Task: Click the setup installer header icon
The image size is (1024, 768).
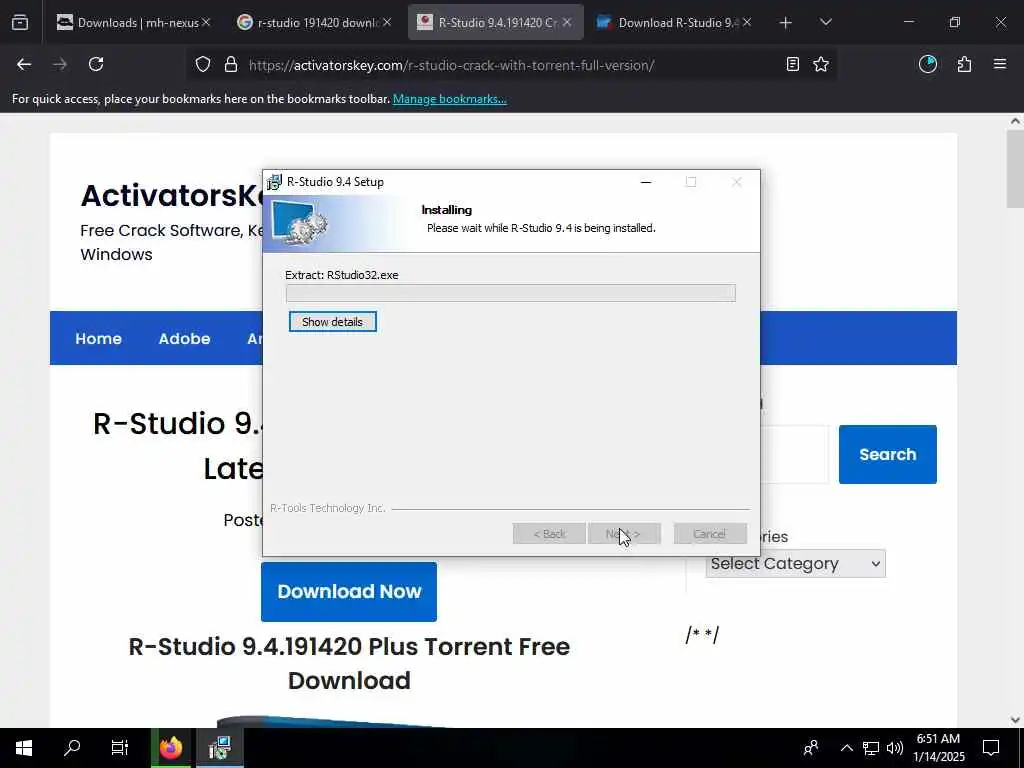Action: coord(299,223)
